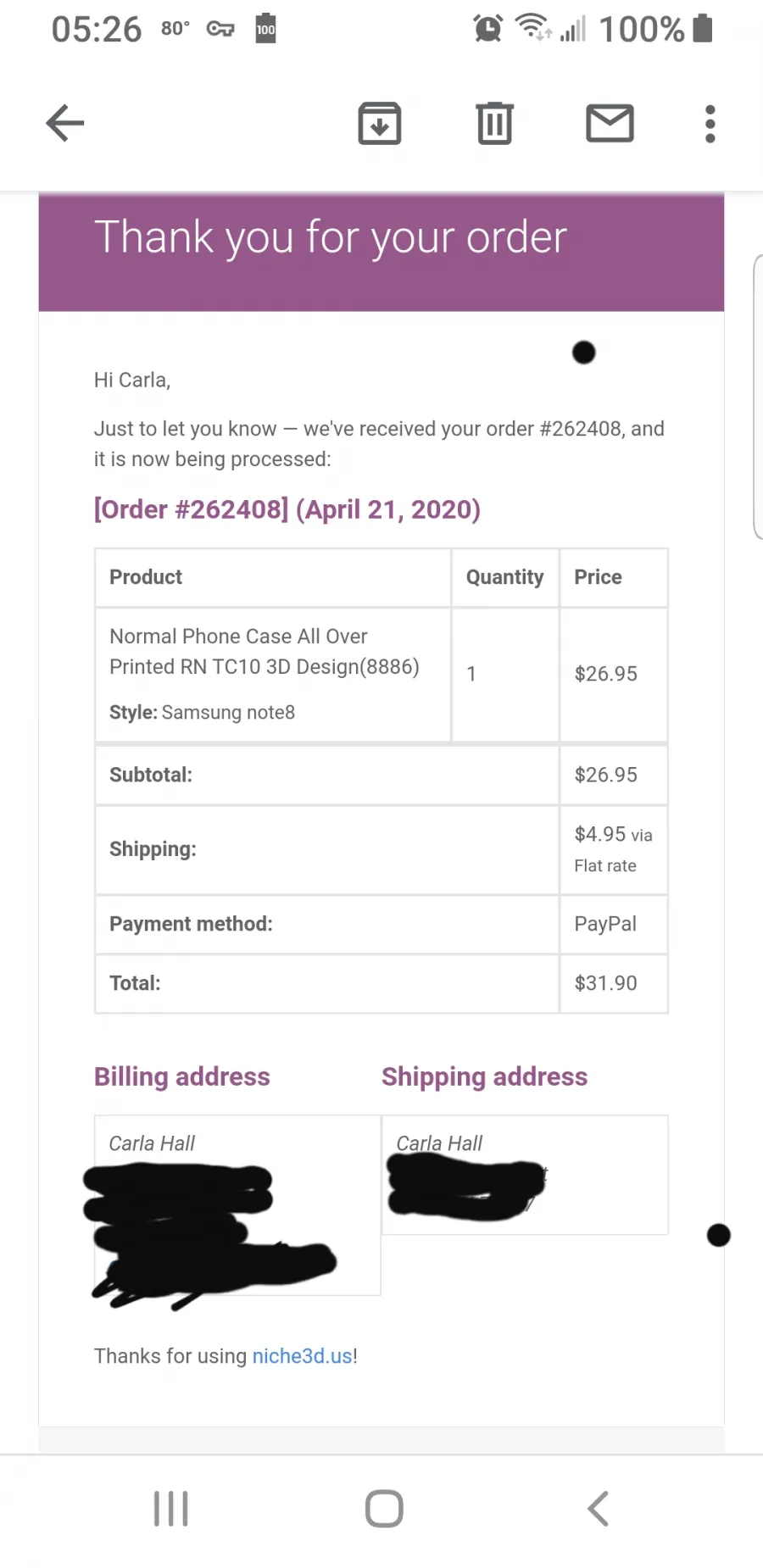763x1568 pixels.
Task: Tap the VPN key status icon
Action: [x=220, y=29]
